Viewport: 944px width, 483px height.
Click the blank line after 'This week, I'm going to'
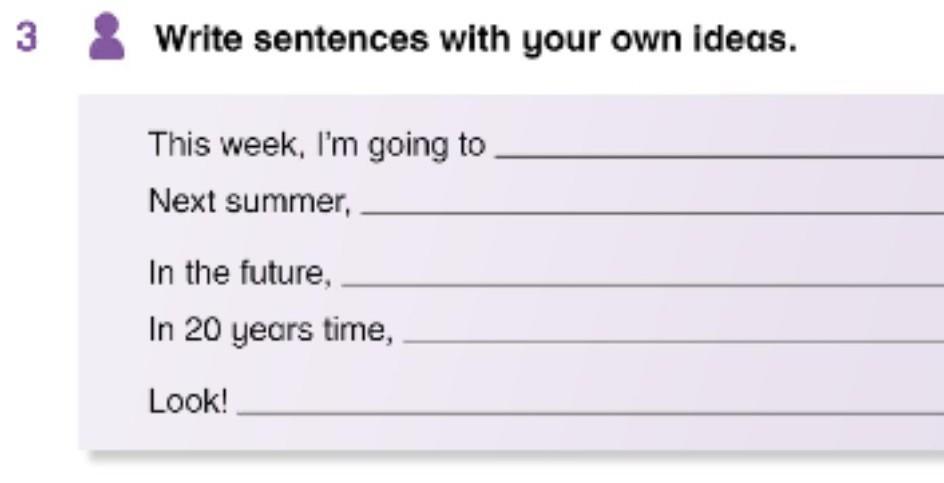click(x=718, y=152)
